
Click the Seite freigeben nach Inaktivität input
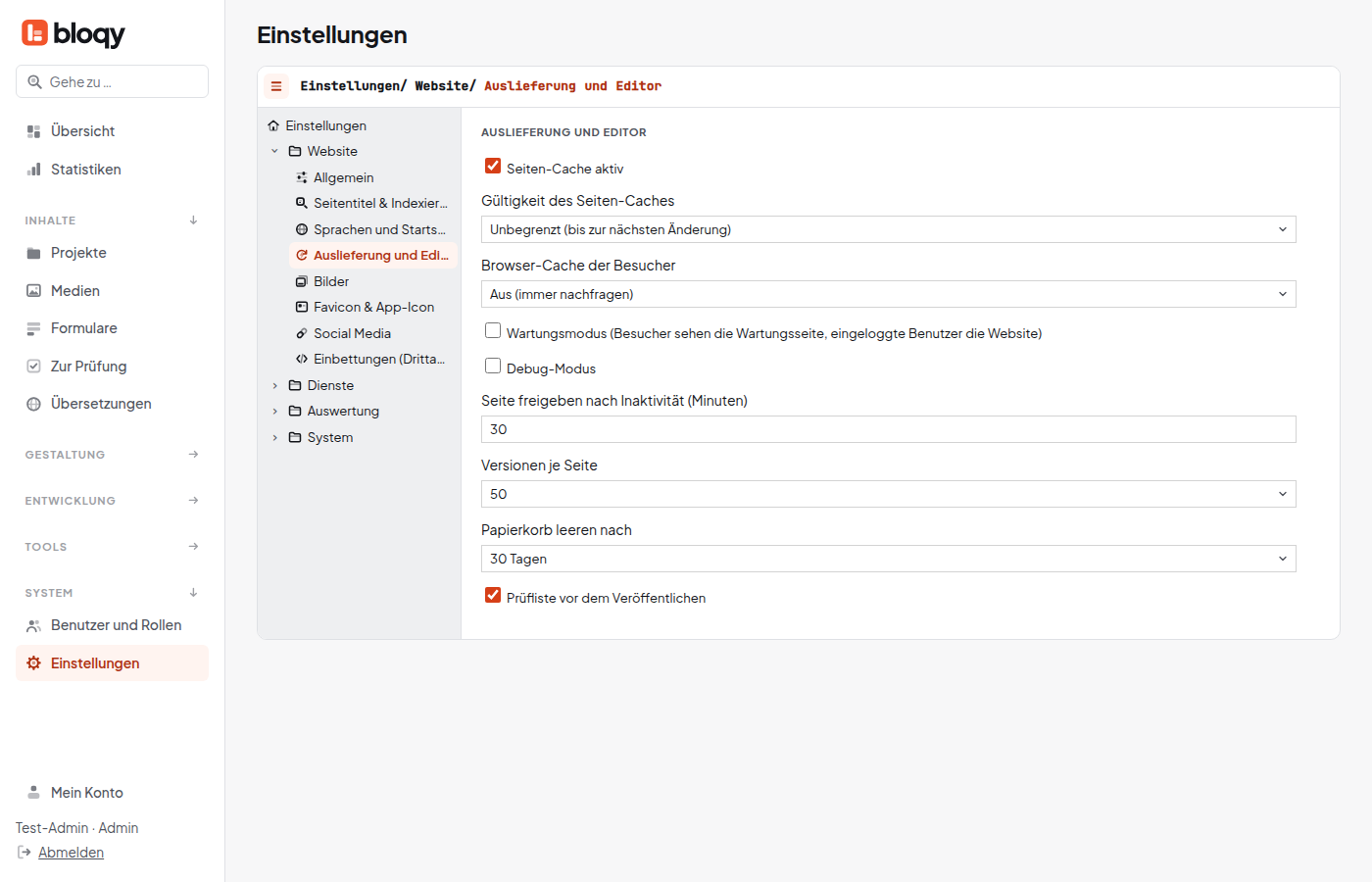888,429
